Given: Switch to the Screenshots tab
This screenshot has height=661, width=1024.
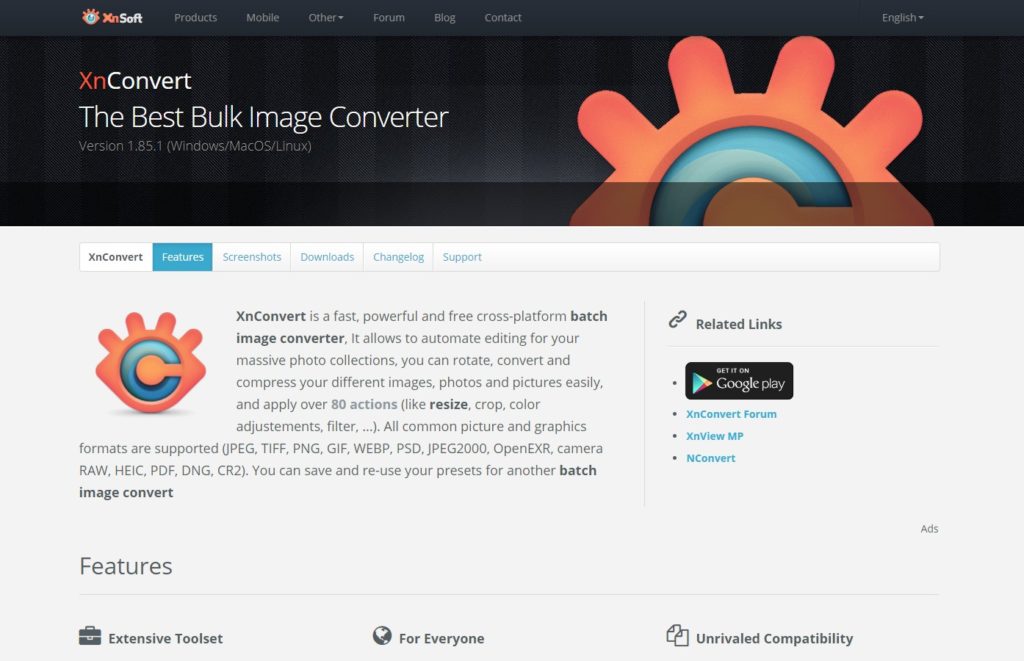Looking at the screenshot, I should (x=251, y=257).
